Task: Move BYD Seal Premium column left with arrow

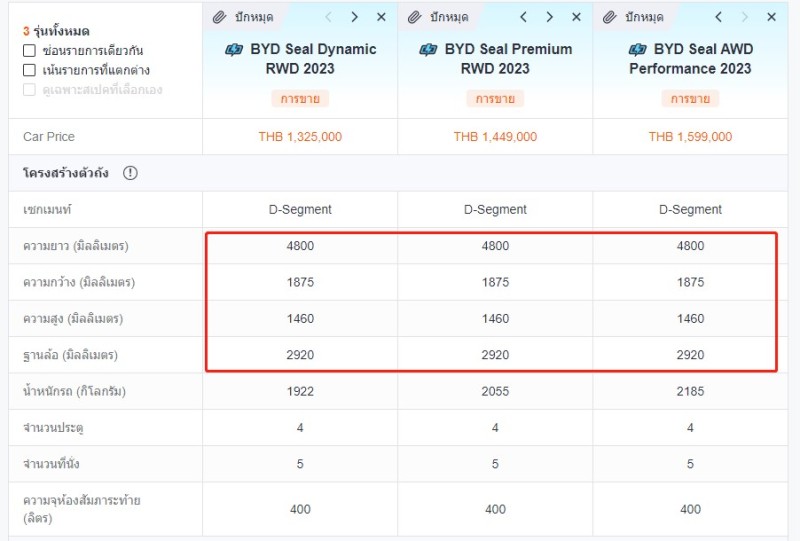Action: pyautogui.click(x=523, y=17)
